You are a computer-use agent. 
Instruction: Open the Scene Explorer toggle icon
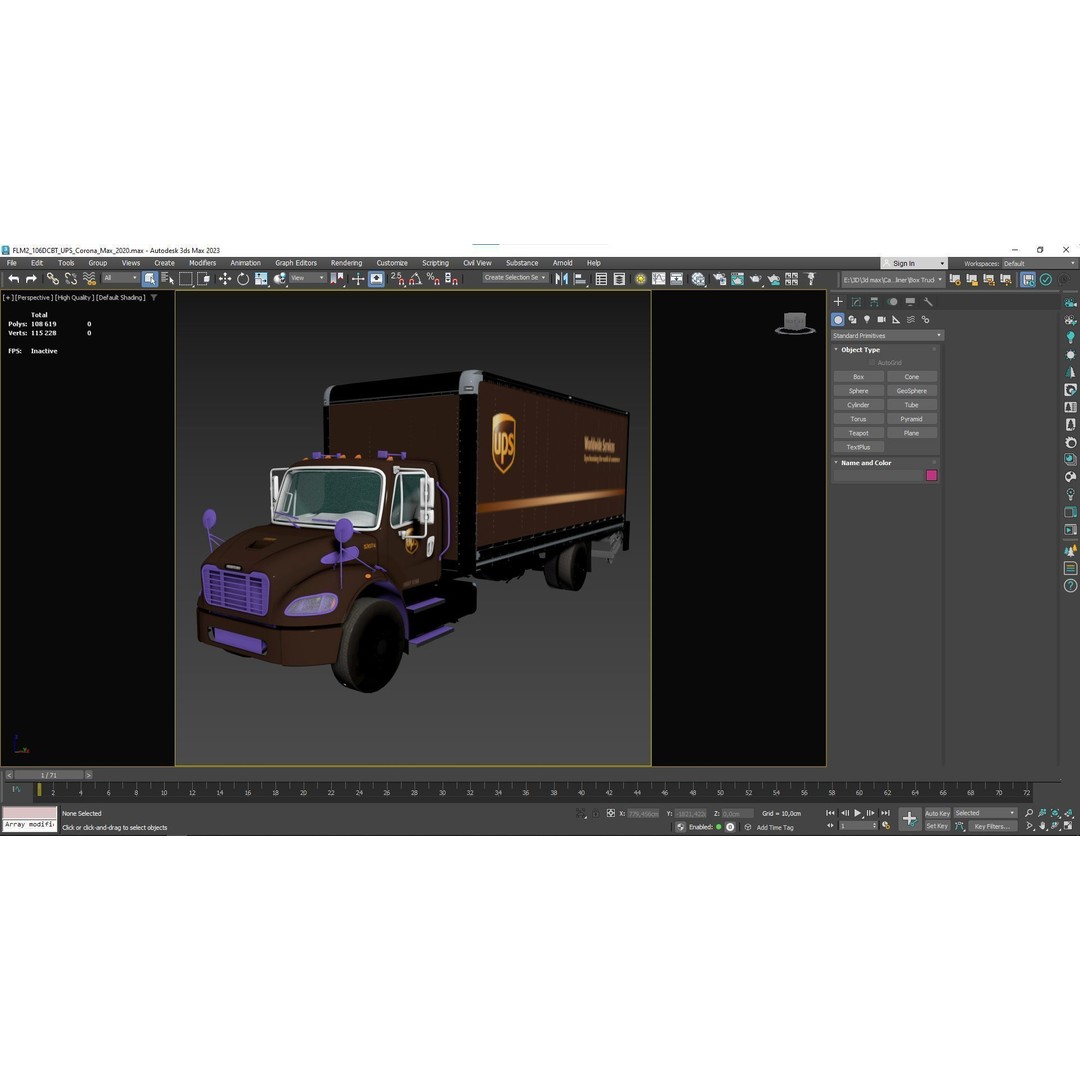coord(601,279)
